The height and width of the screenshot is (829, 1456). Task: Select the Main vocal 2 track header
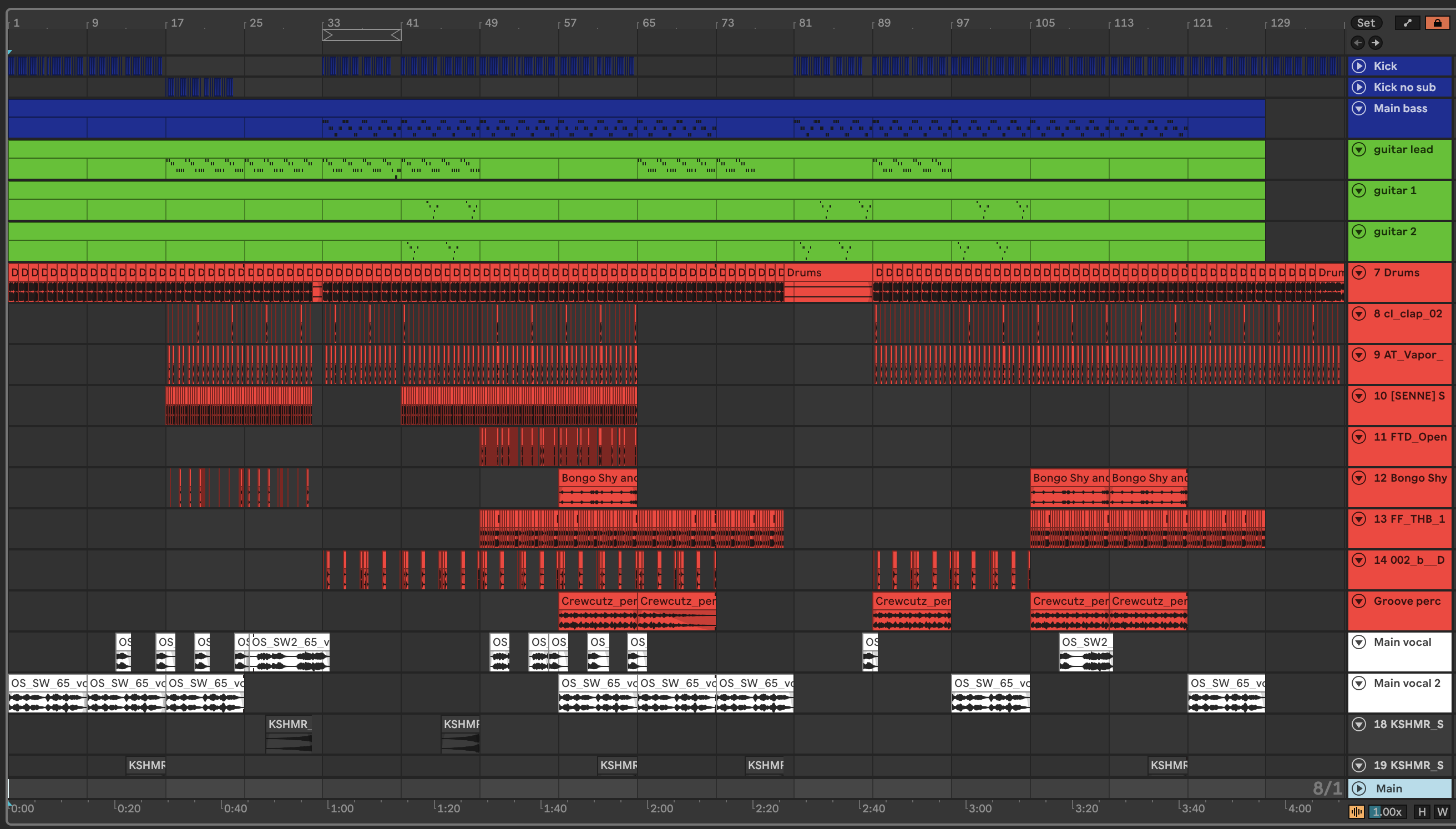coord(1407,683)
